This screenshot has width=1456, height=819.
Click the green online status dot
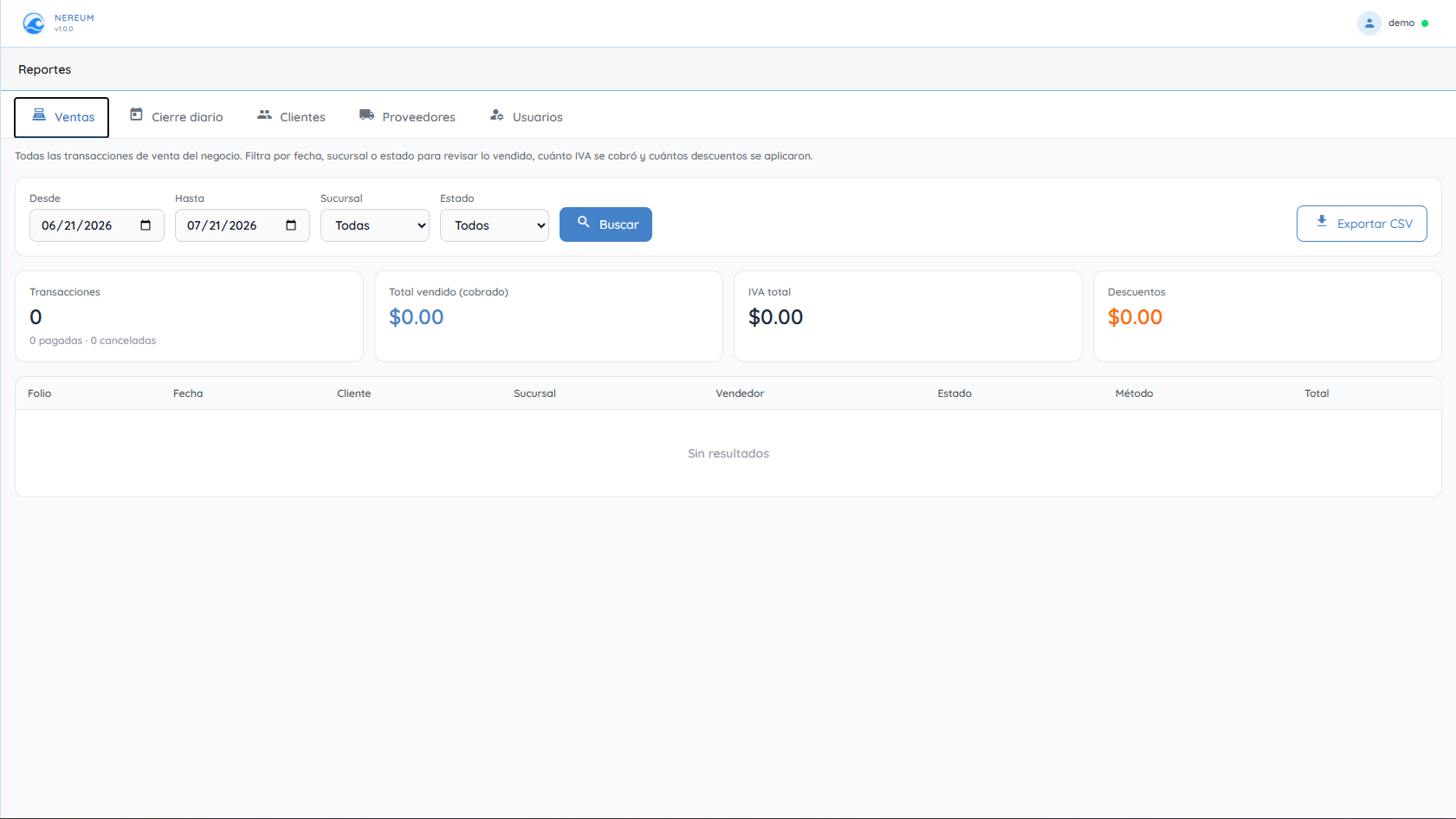click(1425, 23)
